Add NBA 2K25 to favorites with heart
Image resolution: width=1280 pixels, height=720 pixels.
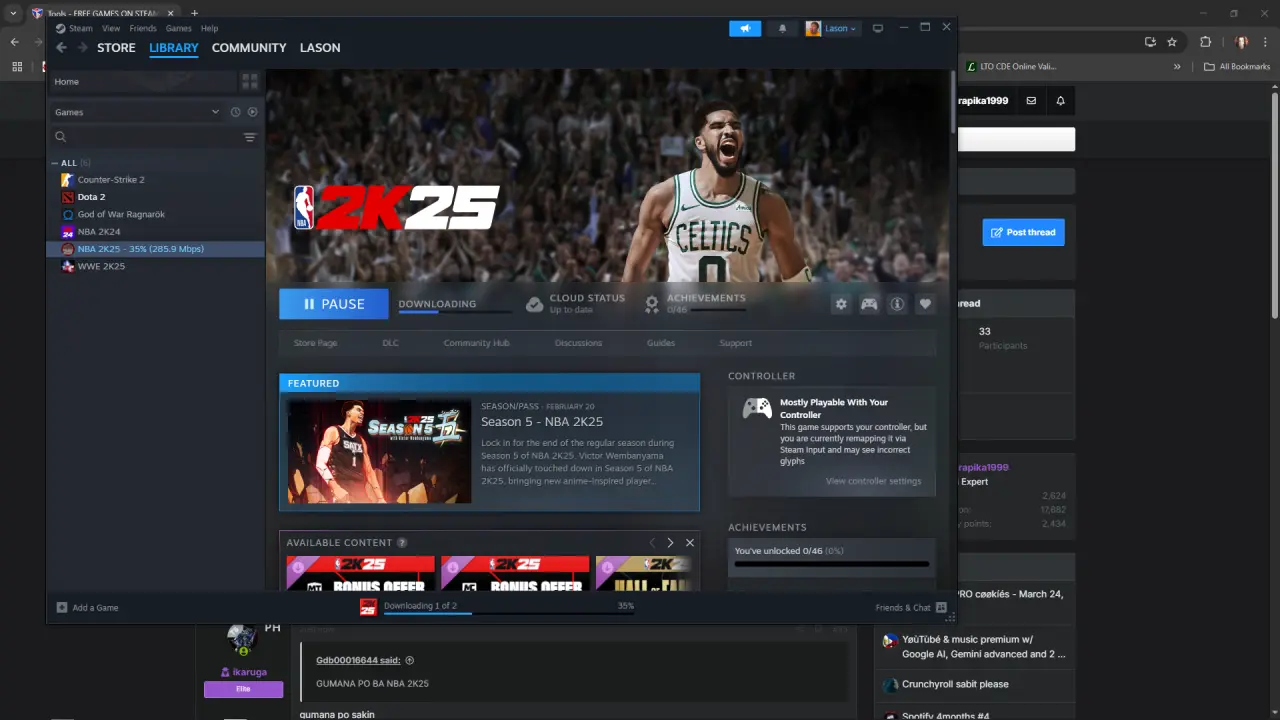pos(925,304)
